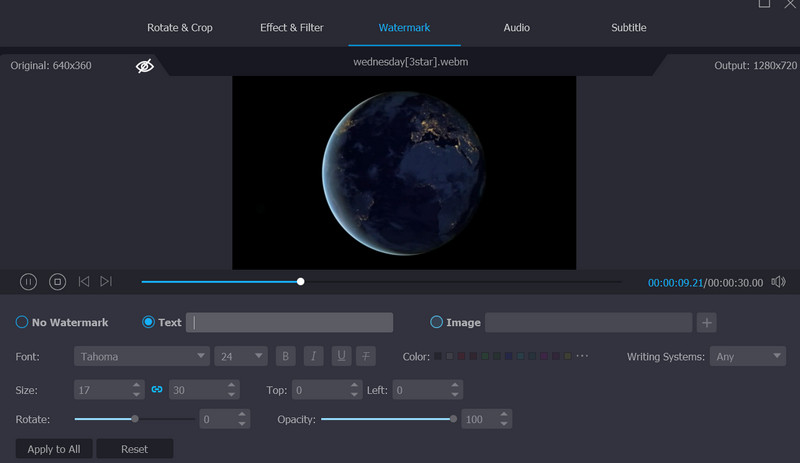800x463 pixels.
Task: Click the plus icon to add image
Action: tap(707, 322)
